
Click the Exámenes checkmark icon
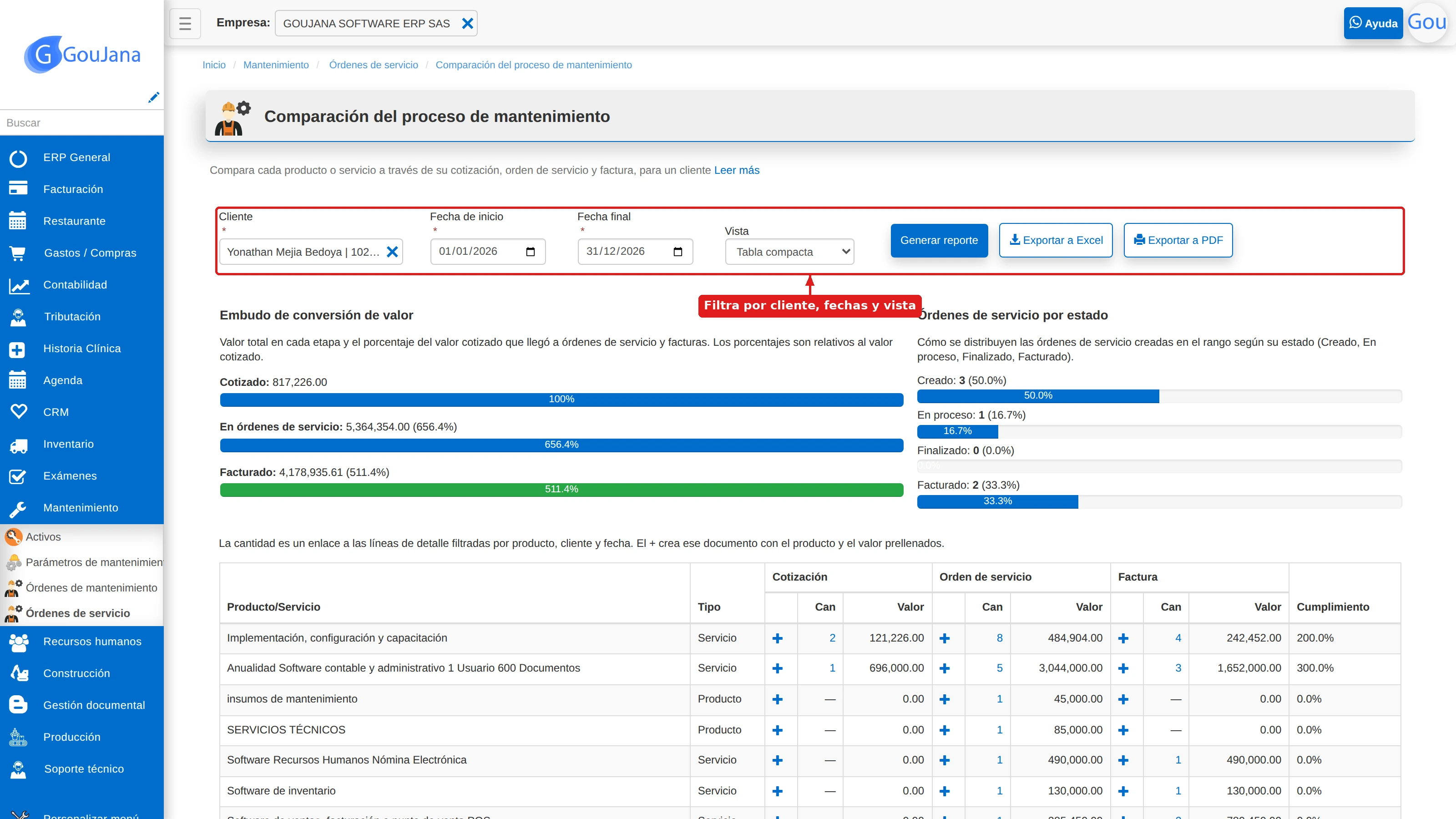18,476
